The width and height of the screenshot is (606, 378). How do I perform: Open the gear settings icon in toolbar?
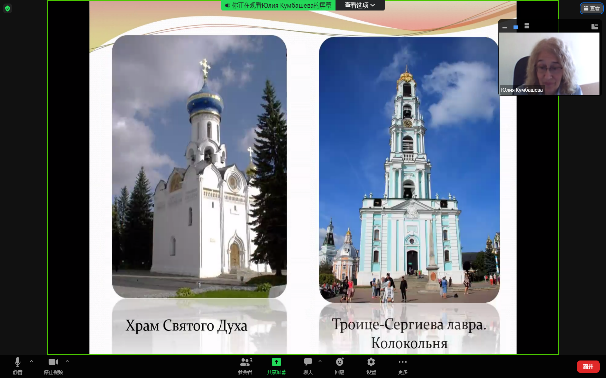371,362
